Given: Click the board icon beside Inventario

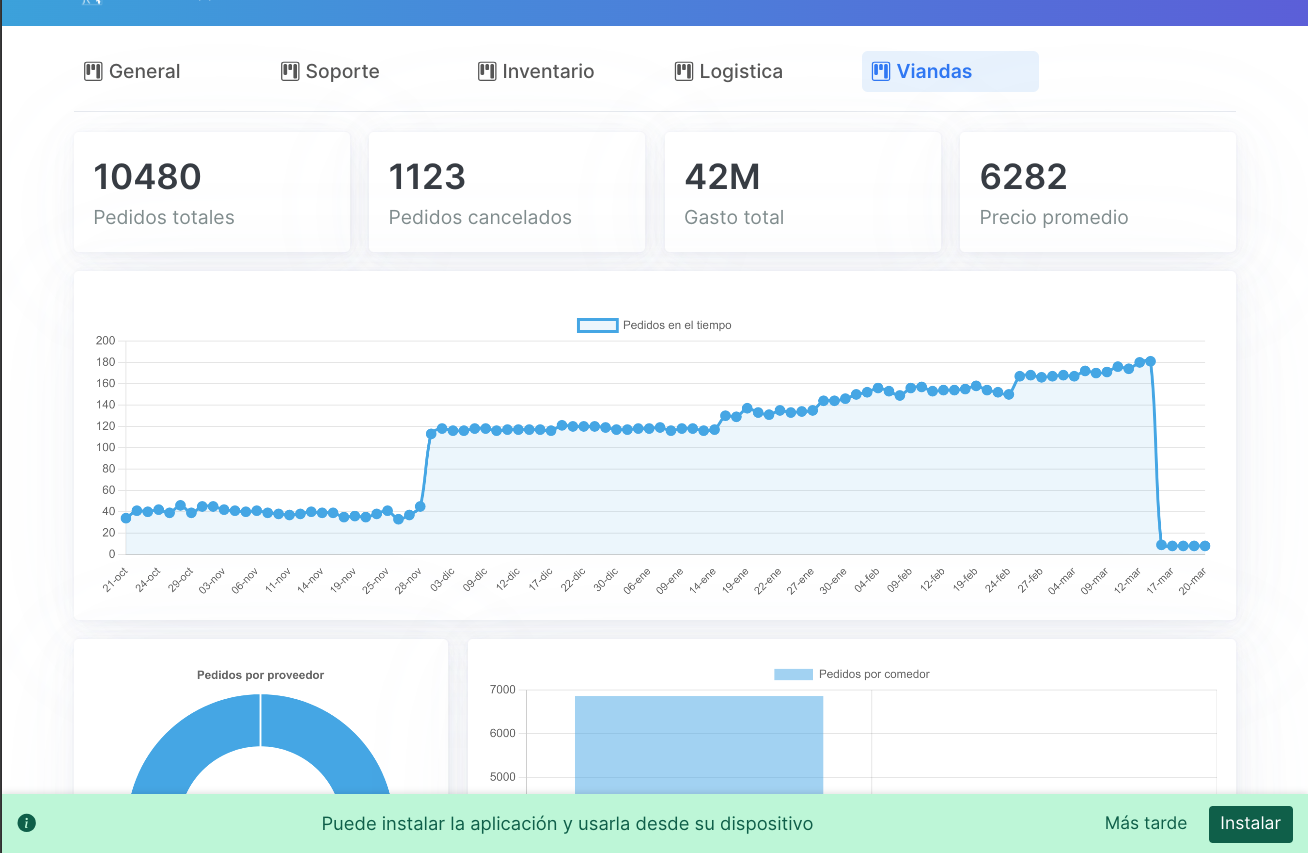Looking at the screenshot, I should coord(487,71).
